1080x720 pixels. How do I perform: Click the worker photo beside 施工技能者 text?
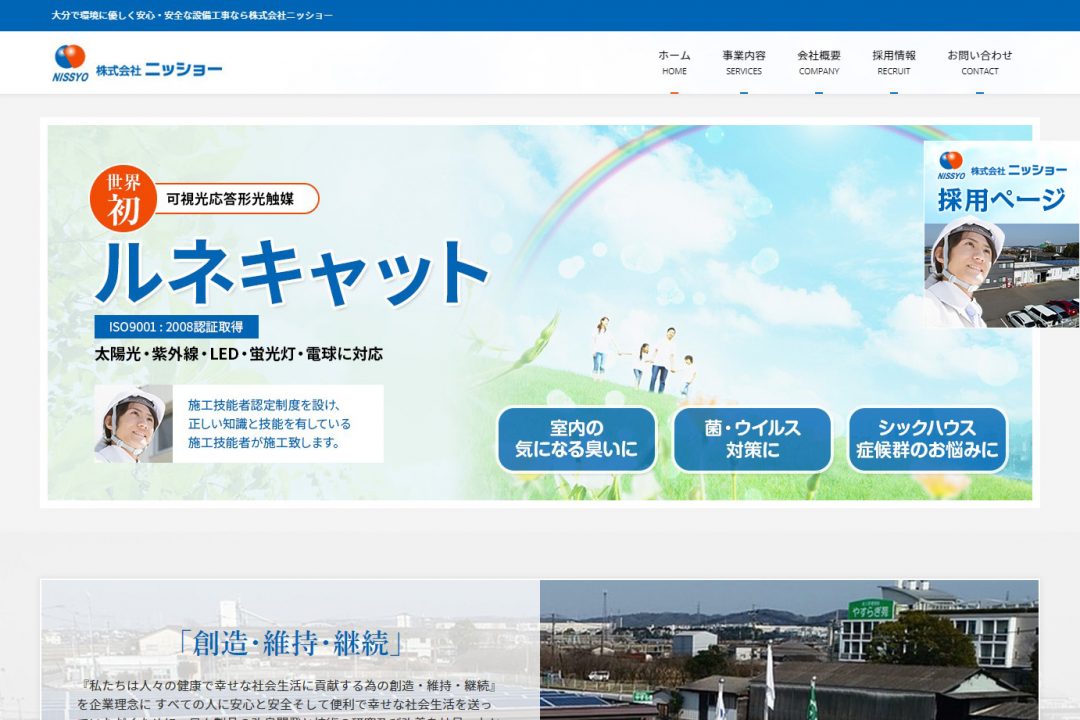pyautogui.click(x=134, y=424)
